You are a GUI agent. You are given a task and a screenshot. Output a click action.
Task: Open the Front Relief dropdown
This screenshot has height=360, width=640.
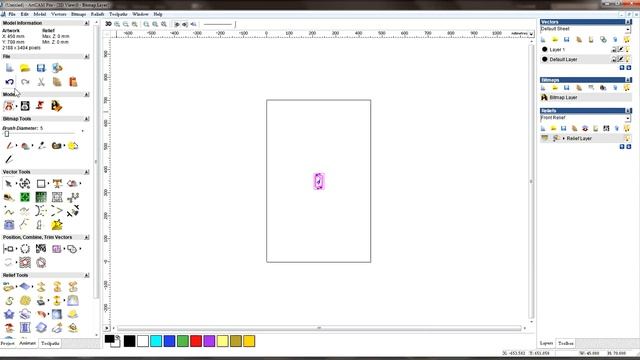tap(628, 118)
